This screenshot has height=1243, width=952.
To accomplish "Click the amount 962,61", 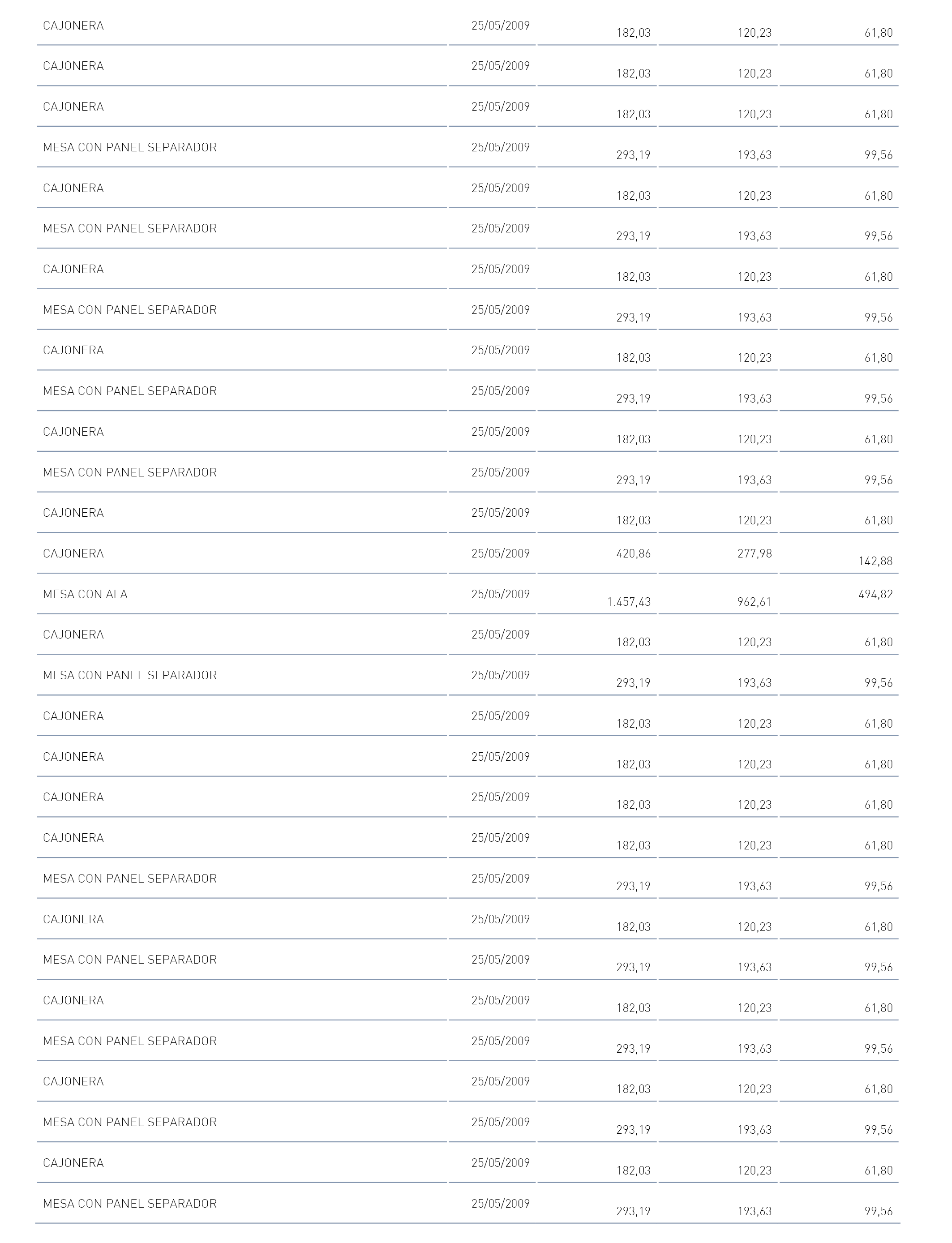I will (754, 602).
